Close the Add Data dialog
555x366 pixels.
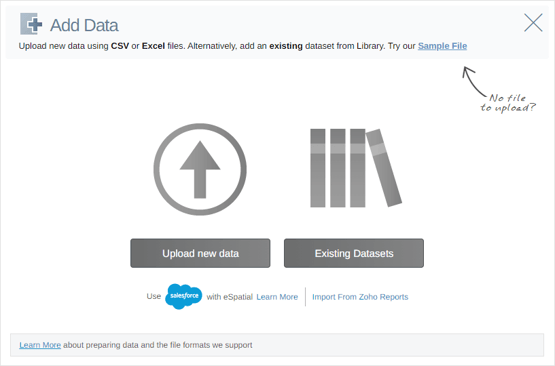tap(533, 23)
